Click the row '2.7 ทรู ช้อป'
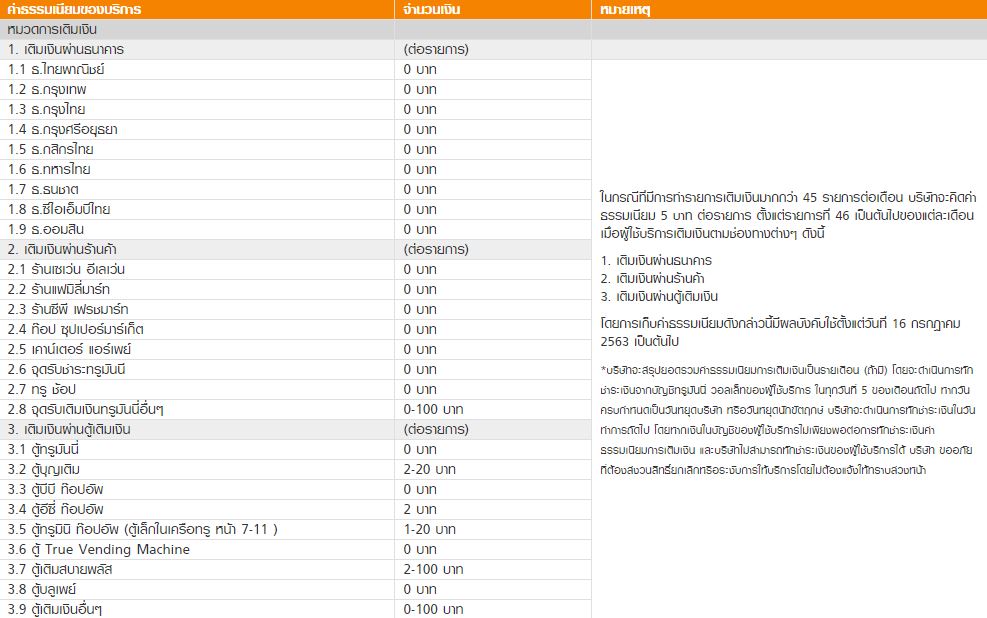987x618 pixels. [x=42, y=389]
